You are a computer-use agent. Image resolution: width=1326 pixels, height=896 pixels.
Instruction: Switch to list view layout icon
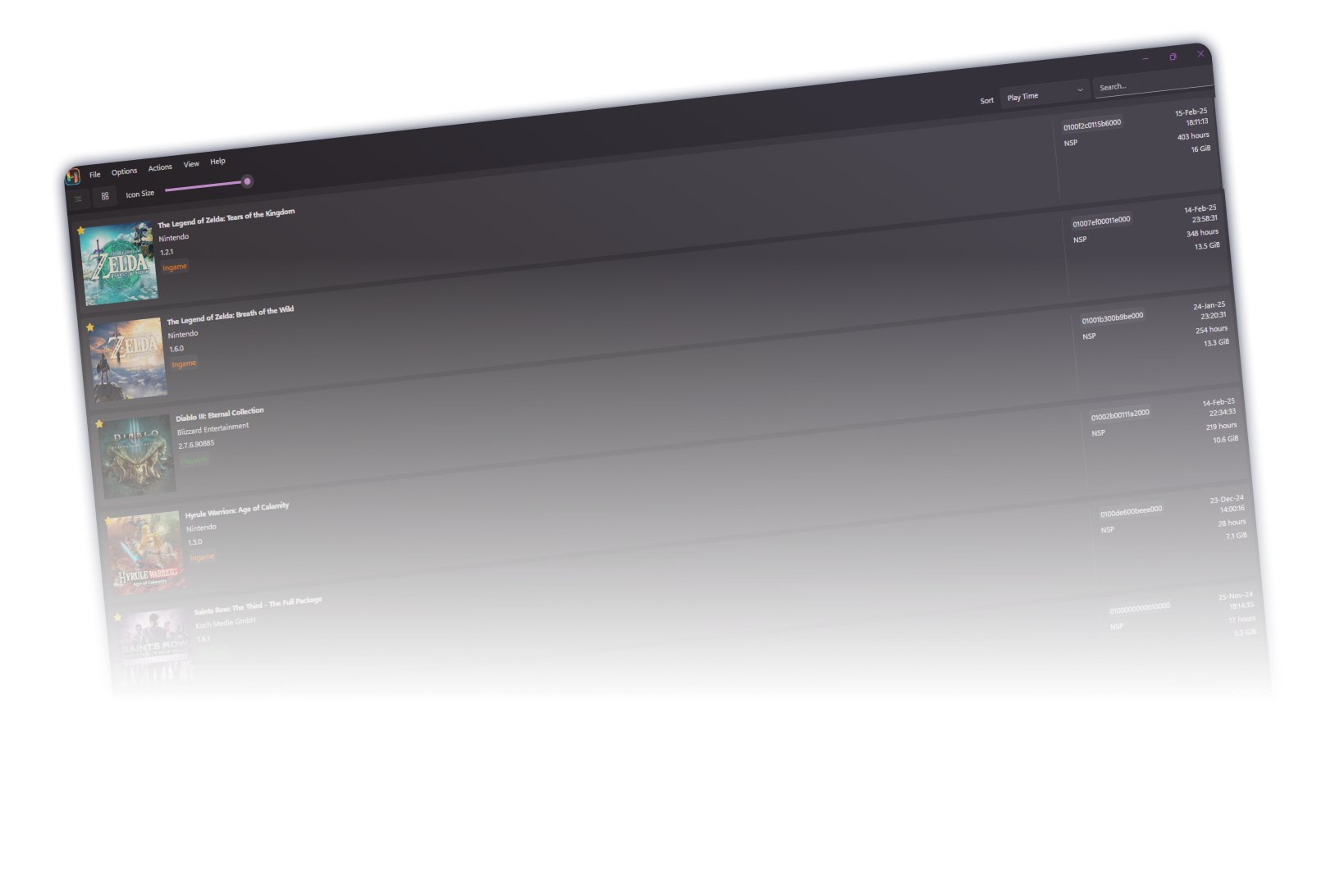[x=79, y=199]
